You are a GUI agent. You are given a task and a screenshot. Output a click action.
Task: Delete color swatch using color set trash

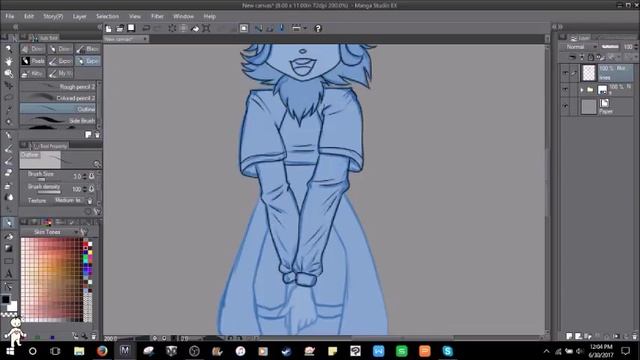pyautogui.click(x=93, y=336)
